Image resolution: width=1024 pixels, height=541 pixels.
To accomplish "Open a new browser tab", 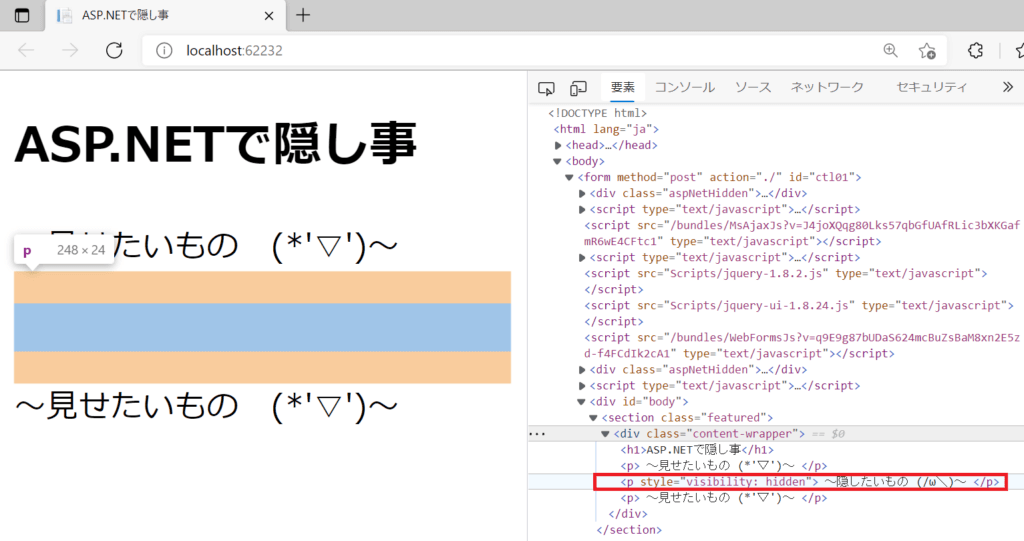I will [303, 15].
